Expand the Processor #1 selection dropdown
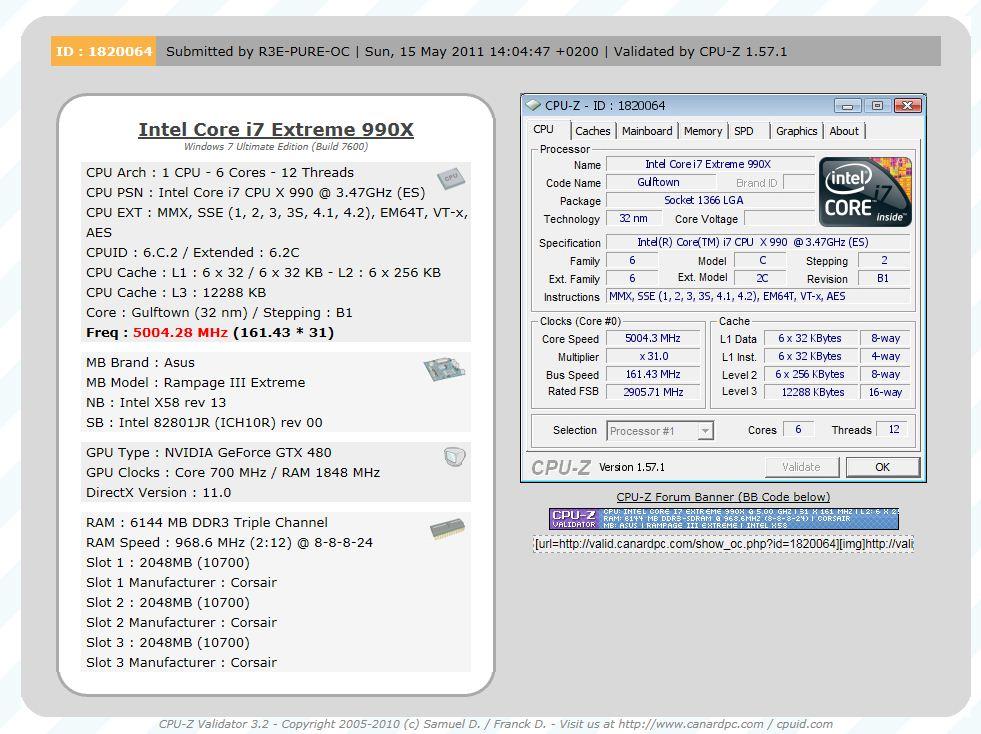Image resolution: width=981 pixels, height=734 pixels. [706, 431]
